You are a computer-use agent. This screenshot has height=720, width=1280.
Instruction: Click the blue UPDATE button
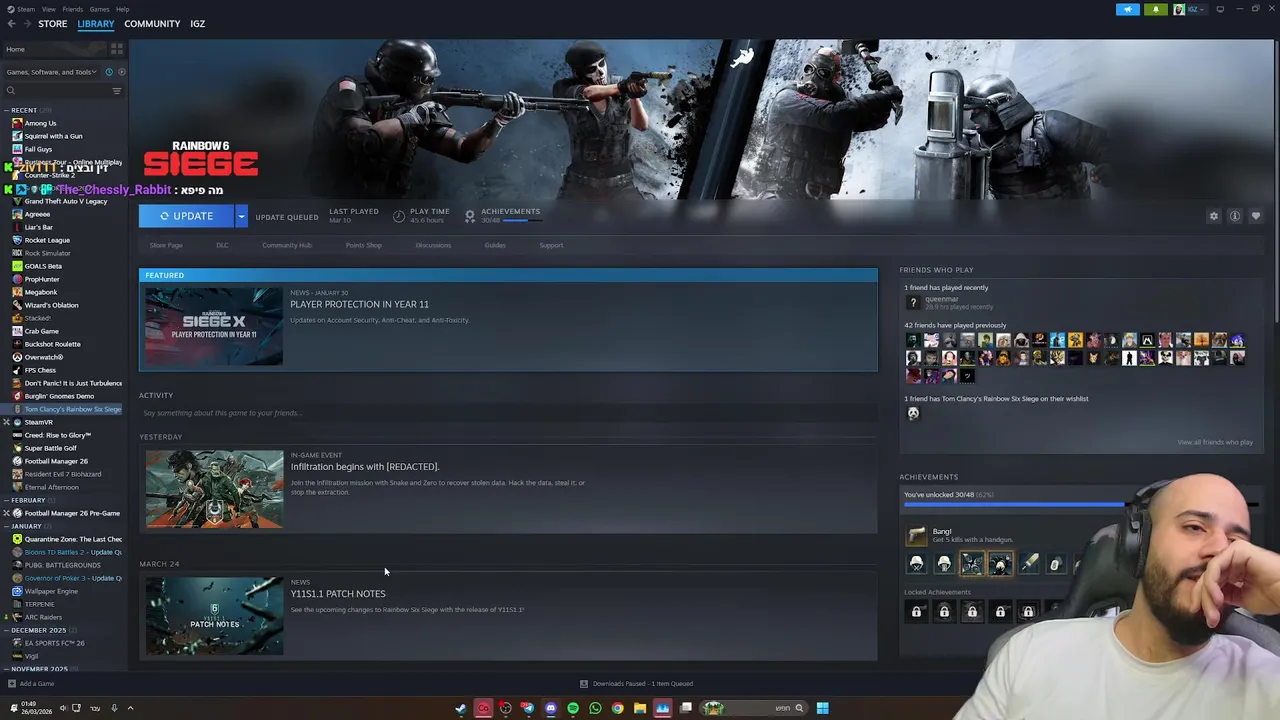(187, 216)
